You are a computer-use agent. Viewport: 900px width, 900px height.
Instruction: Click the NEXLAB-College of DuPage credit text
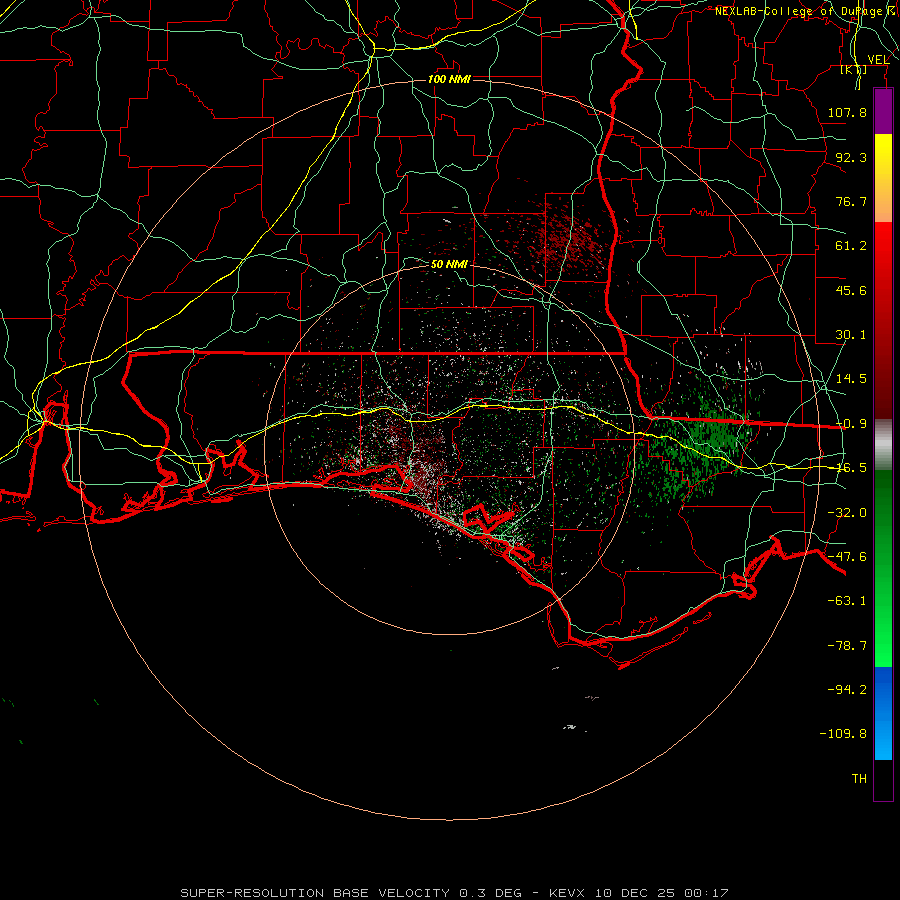pos(806,11)
